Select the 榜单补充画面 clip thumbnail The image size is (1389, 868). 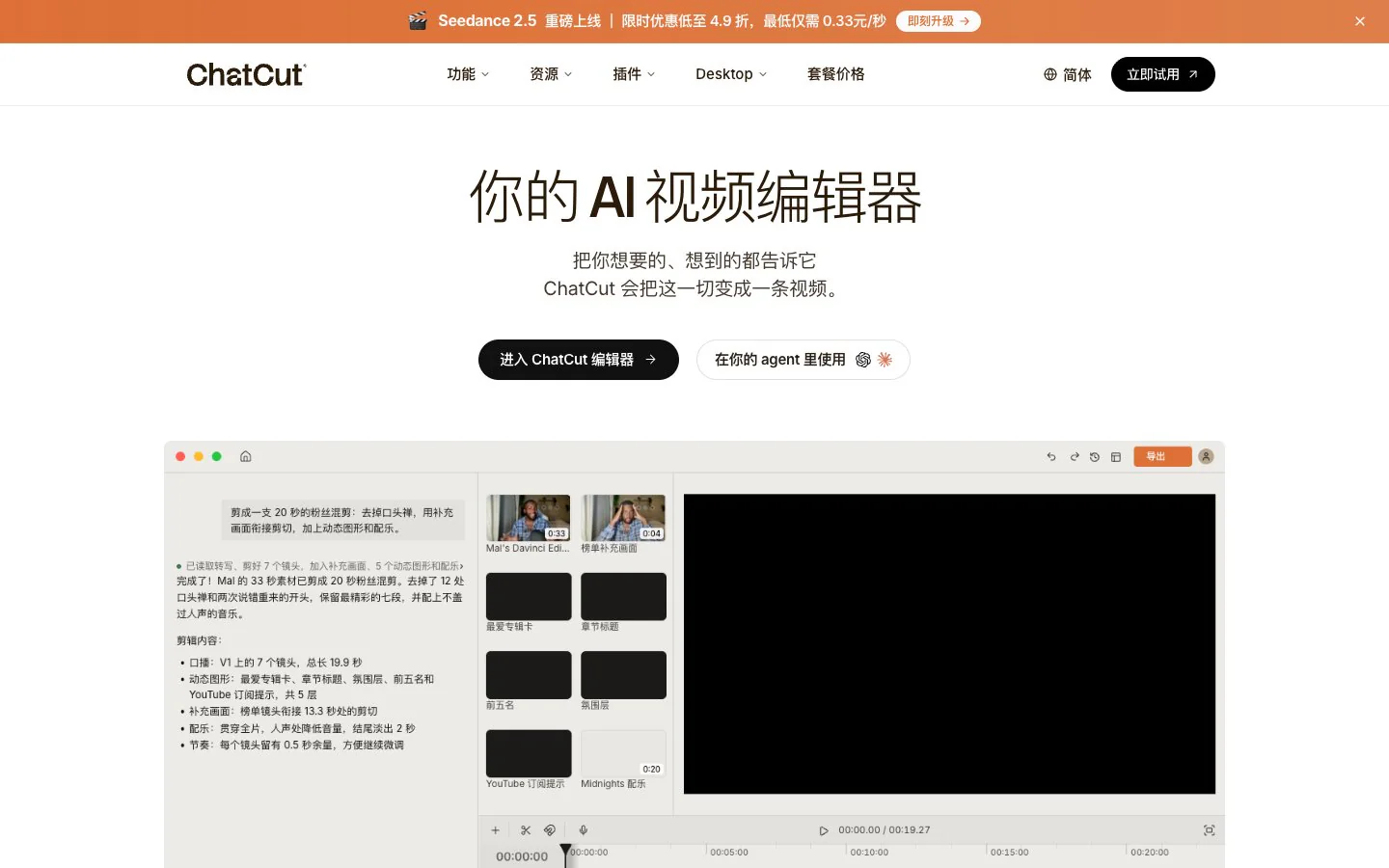(623, 518)
